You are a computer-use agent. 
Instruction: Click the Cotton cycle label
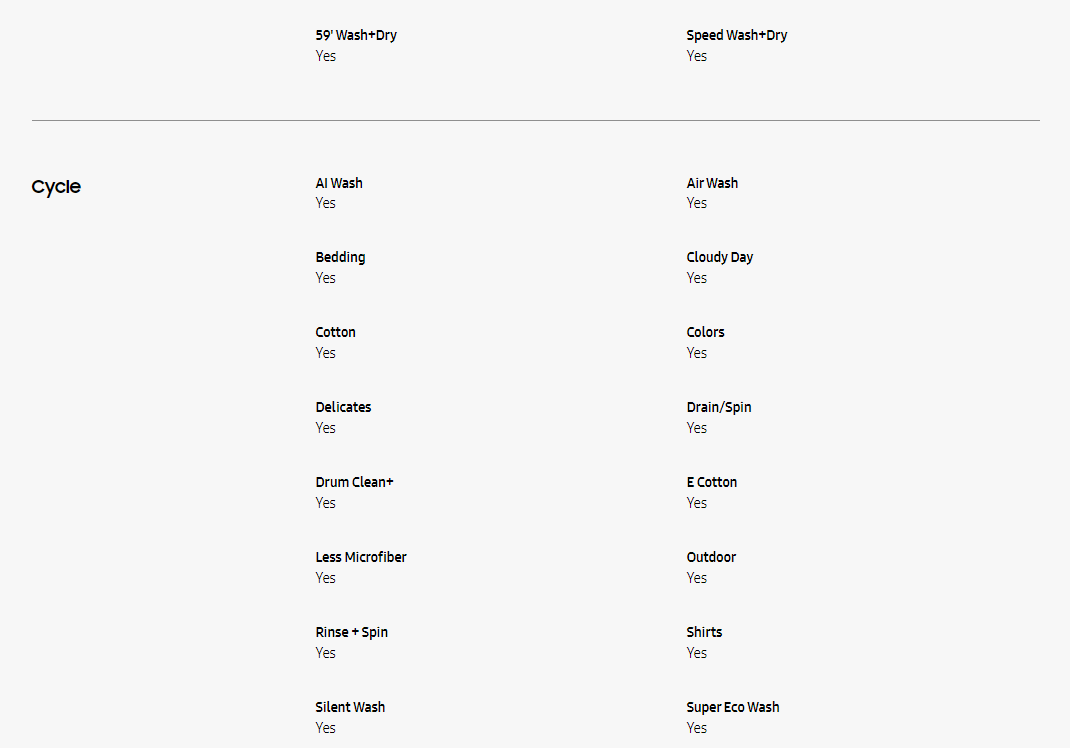(x=335, y=332)
